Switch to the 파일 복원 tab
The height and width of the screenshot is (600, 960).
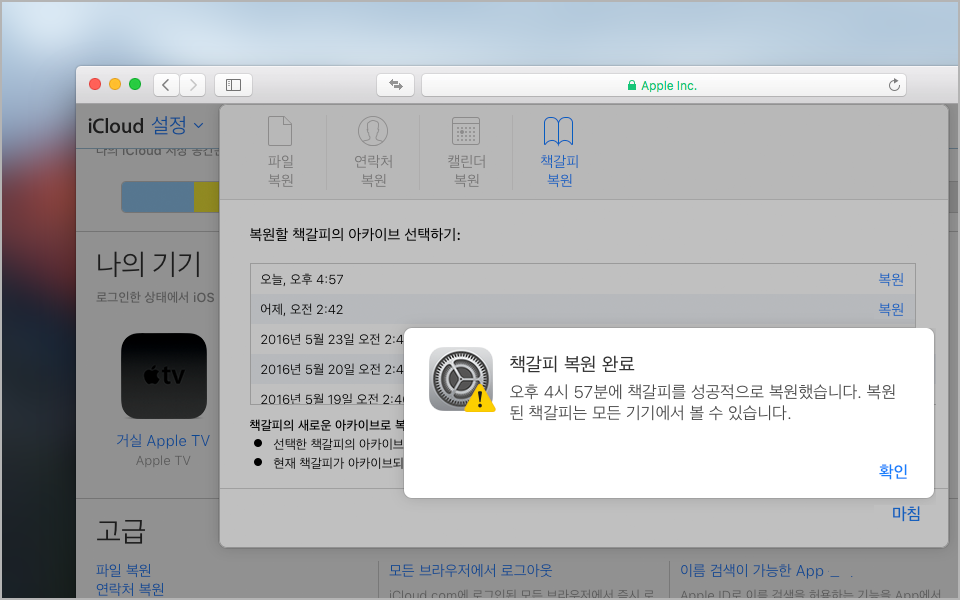[280, 151]
